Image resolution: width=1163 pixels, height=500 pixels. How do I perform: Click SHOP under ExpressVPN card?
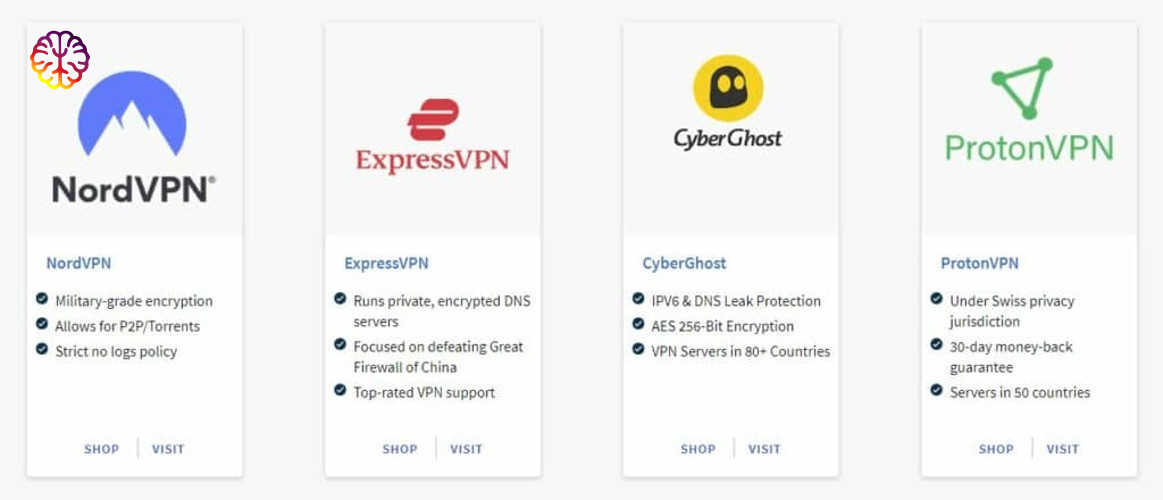tap(400, 449)
